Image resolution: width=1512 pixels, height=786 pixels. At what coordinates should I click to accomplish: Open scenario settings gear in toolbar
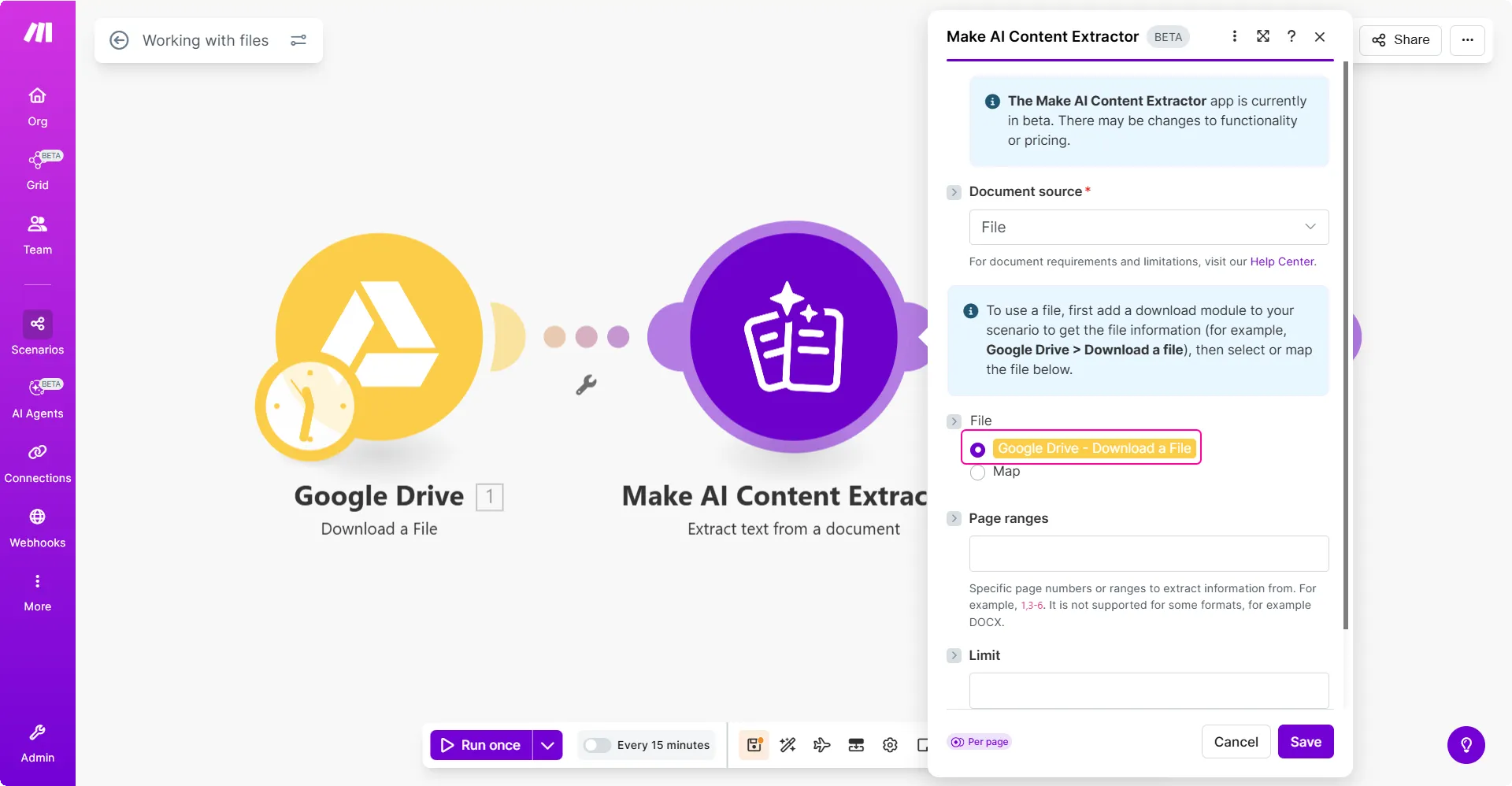coord(890,745)
